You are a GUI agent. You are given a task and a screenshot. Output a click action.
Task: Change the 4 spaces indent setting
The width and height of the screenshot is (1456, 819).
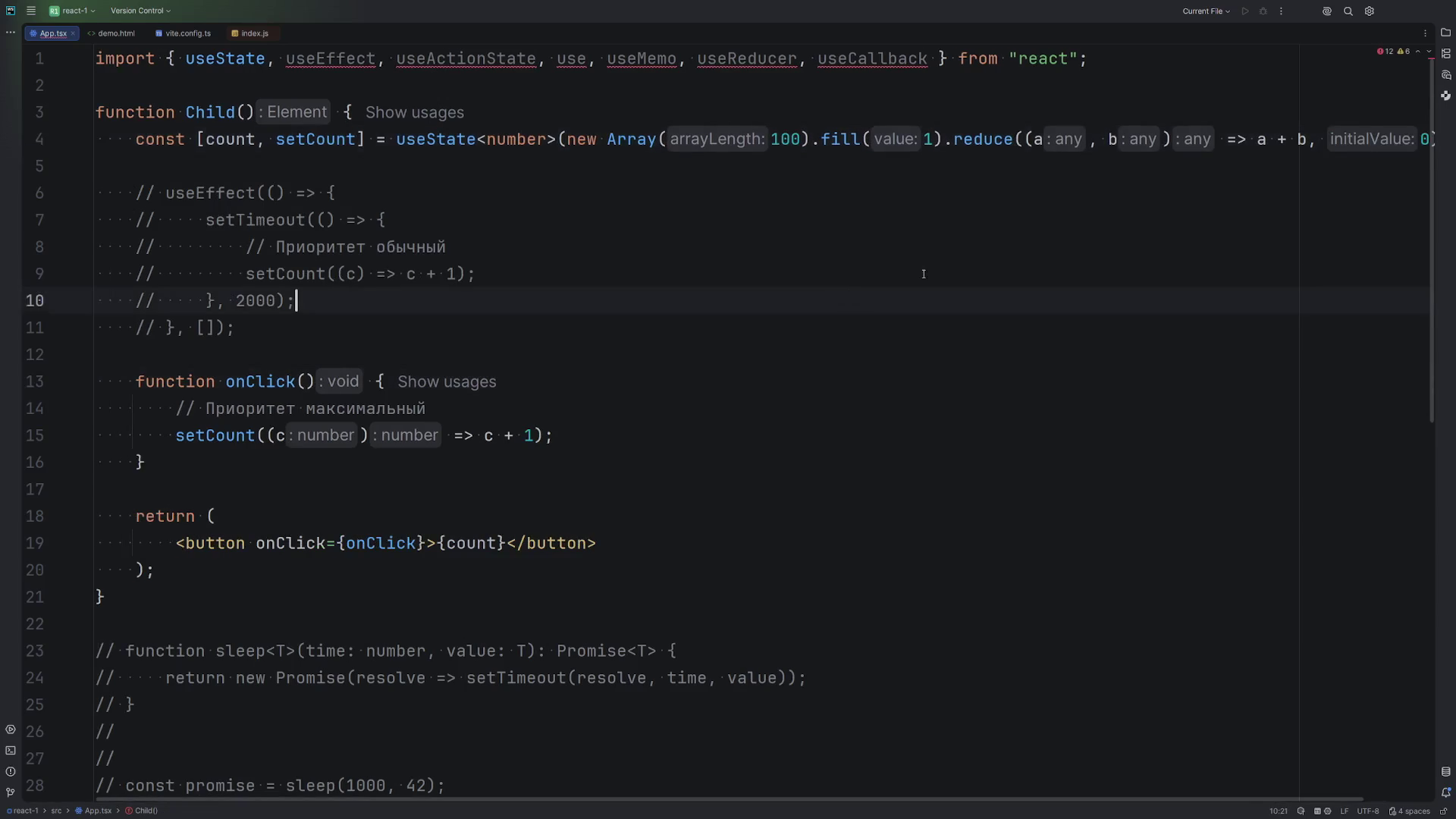coord(1410,811)
